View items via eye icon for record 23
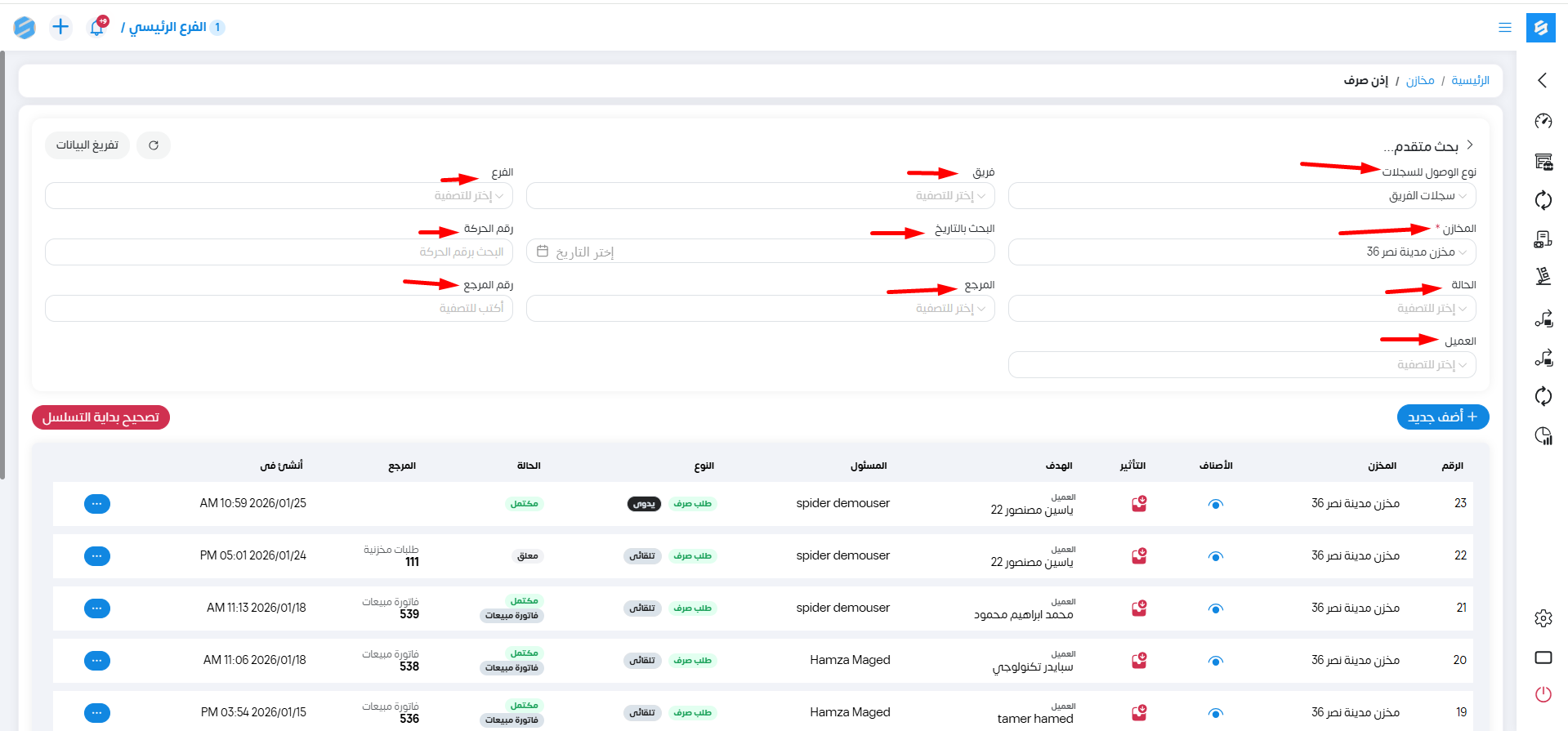Image resolution: width=1568 pixels, height=731 pixels. [x=1215, y=504]
